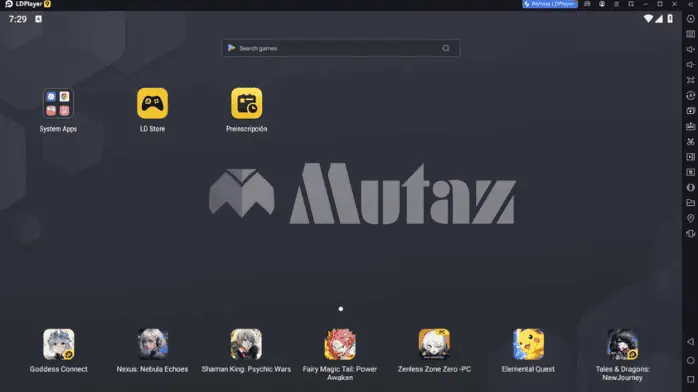The width and height of the screenshot is (698, 392).
Task: Toggle full screen from the sidebar
Action: pyautogui.click(x=690, y=80)
